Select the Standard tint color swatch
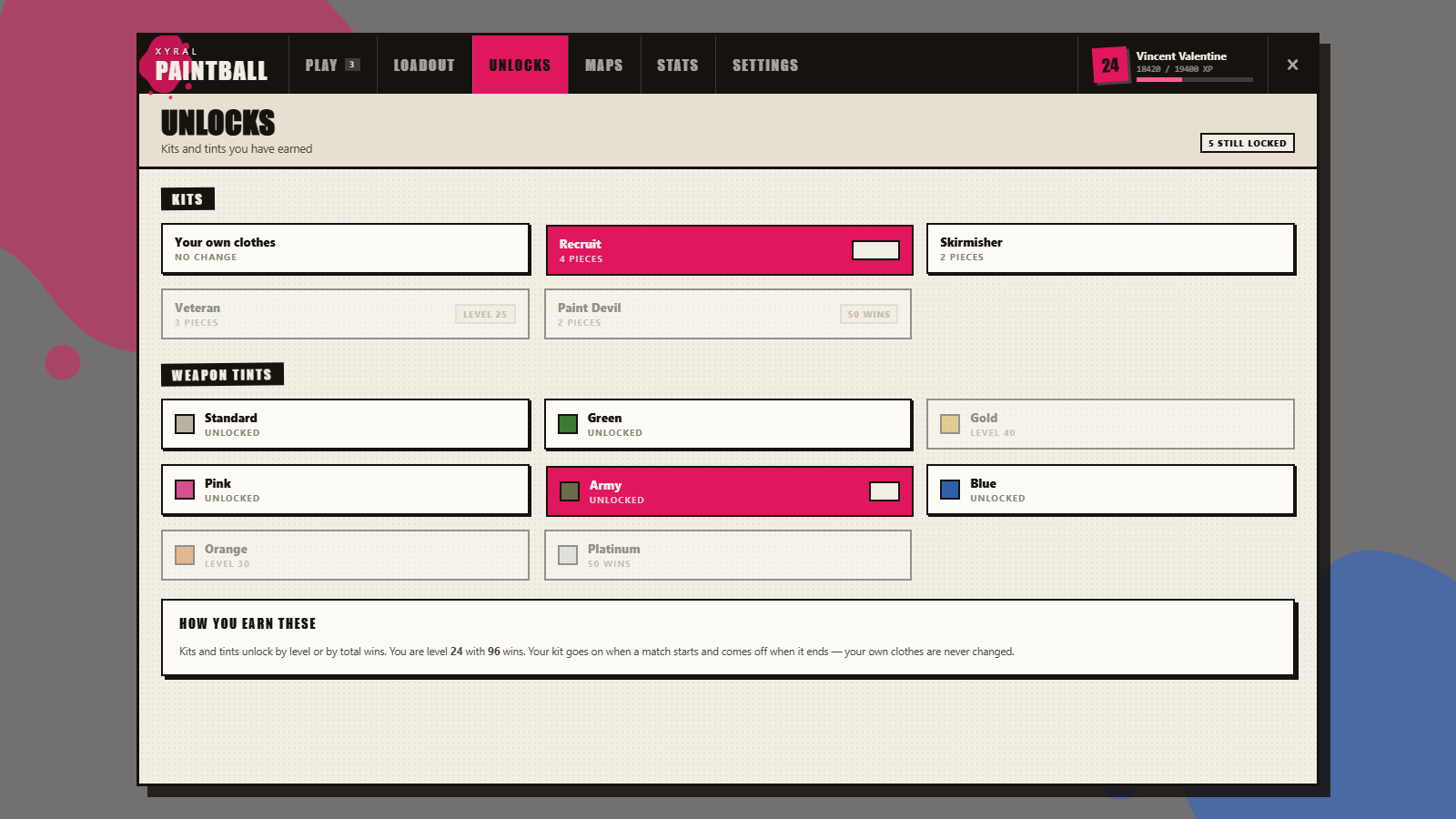This screenshot has width=1456, height=819. (185, 424)
